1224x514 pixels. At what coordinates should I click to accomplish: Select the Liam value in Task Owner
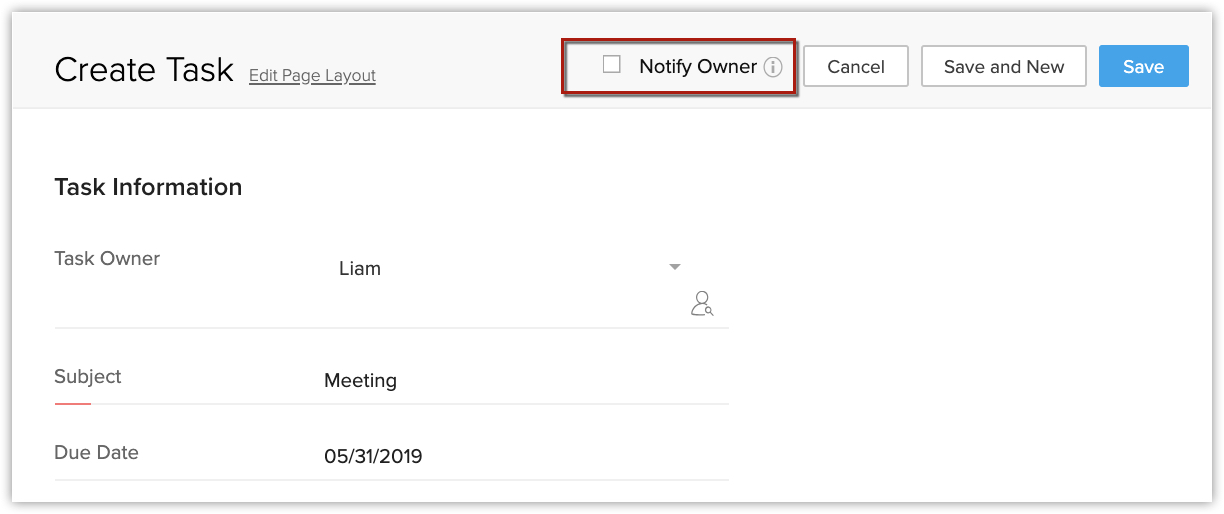pyautogui.click(x=360, y=269)
